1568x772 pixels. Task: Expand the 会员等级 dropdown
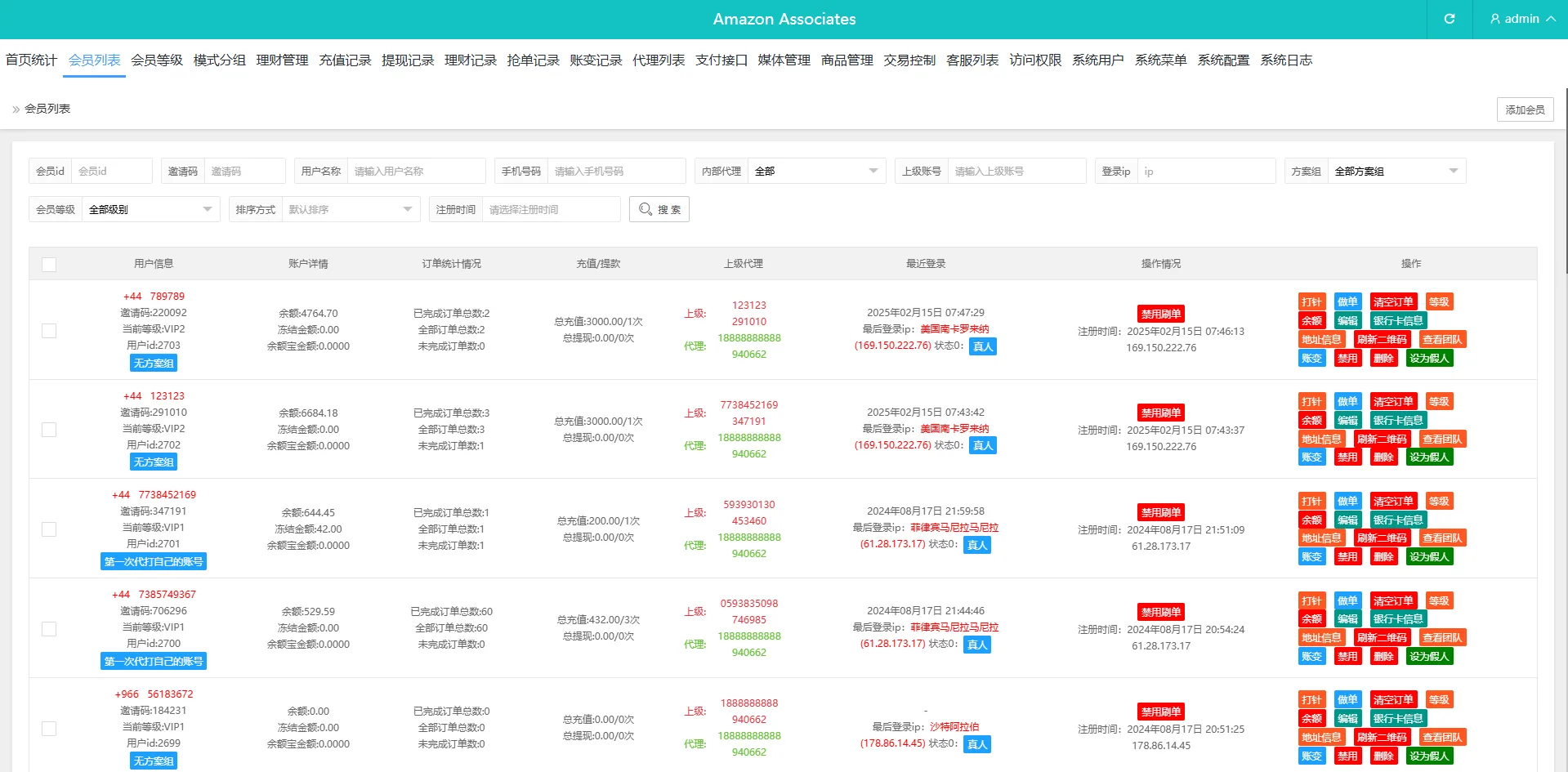[150, 210]
